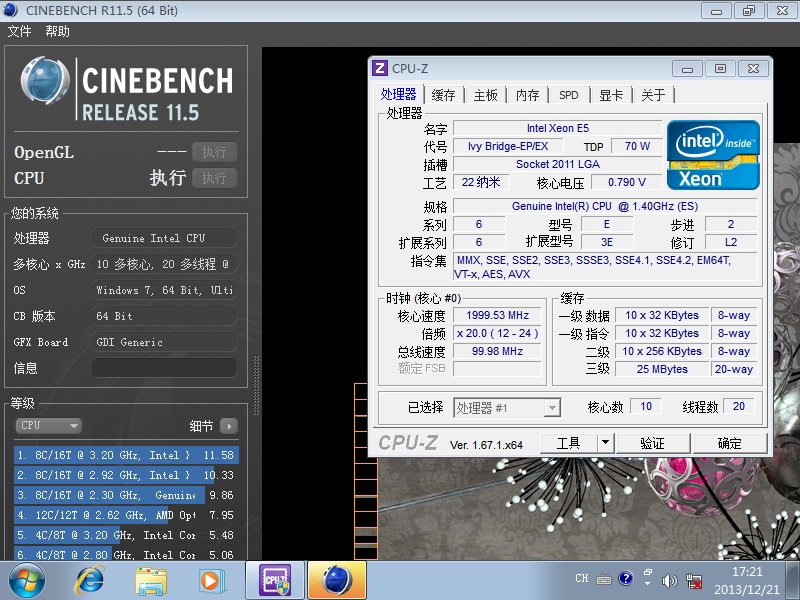Click the 处理器 field Genuine Intel CPU
Screen dimensions: 800x600
pyautogui.click(x=164, y=238)
